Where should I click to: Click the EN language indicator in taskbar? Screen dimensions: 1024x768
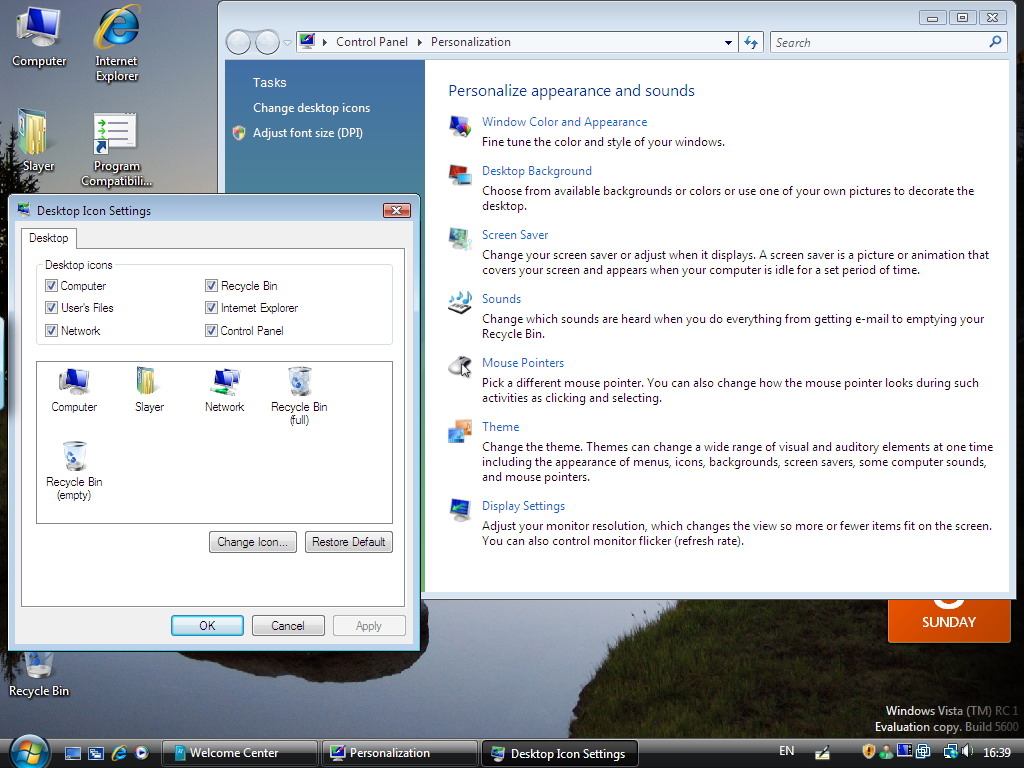tap(786, 751)
